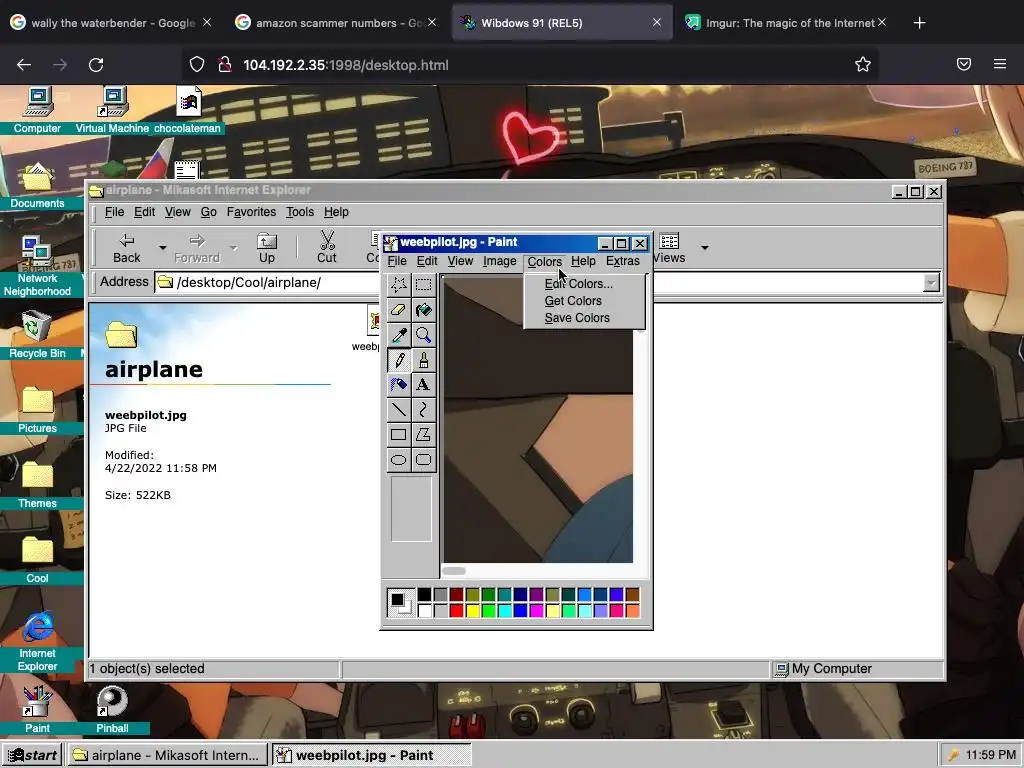Select the bright red palette swatch

tap(456, 611)
